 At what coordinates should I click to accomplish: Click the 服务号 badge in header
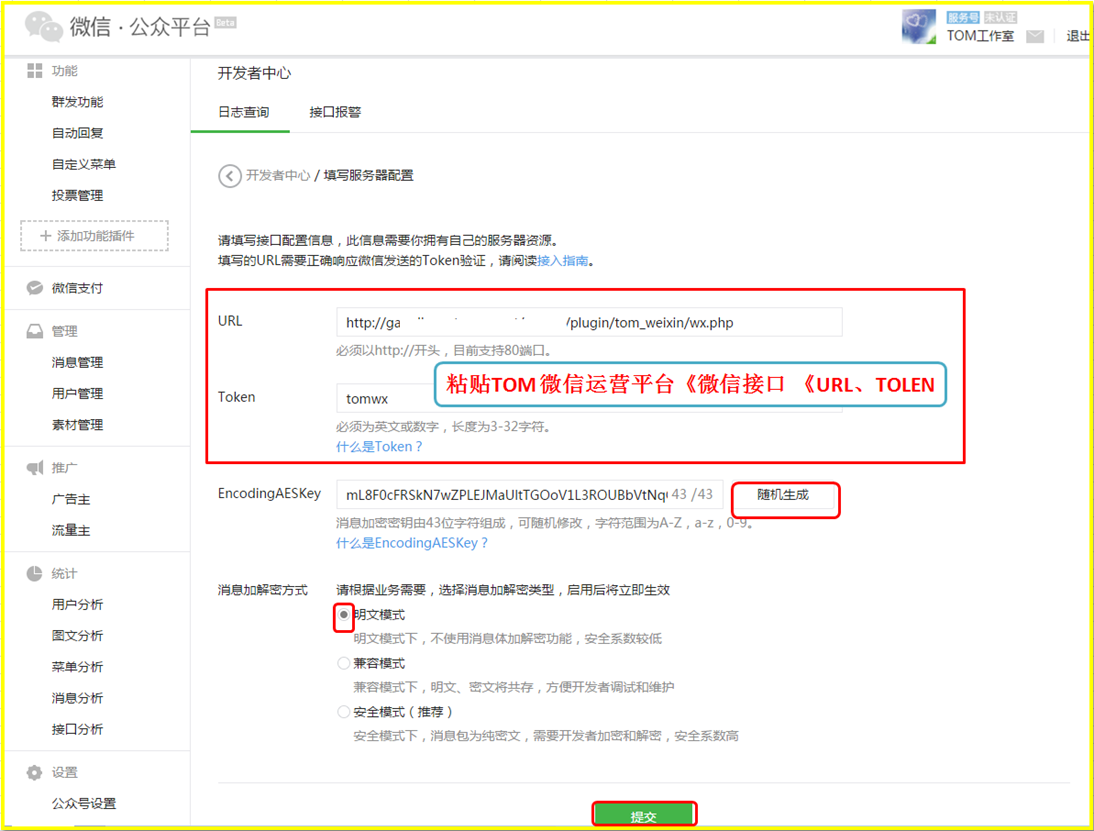(x=963, y=17)
